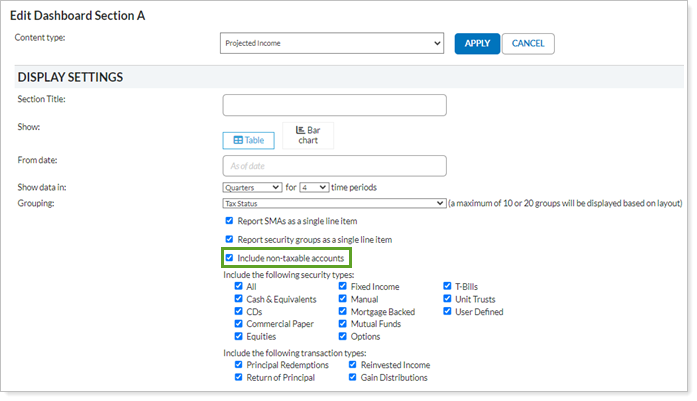Image resolution: width=697 pixels, height=401 pixels.
Task: Uncheck the All security types checkbox
Action: click(x=239, y=287)
